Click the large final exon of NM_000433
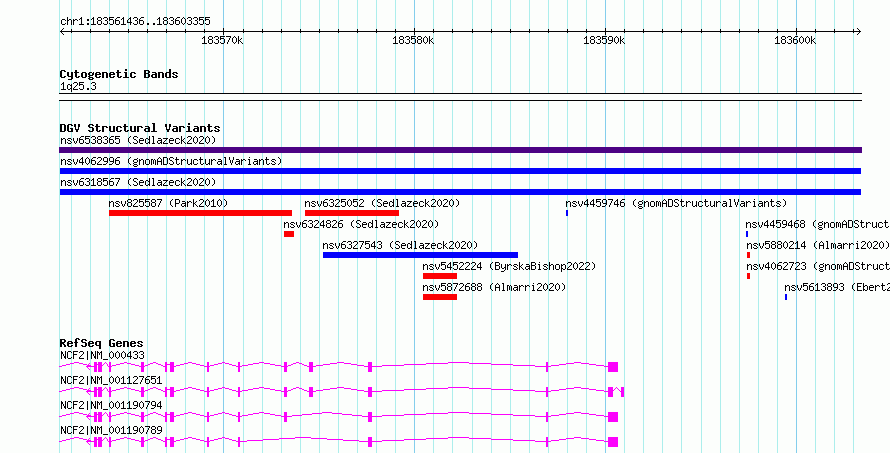 [613, 367]
